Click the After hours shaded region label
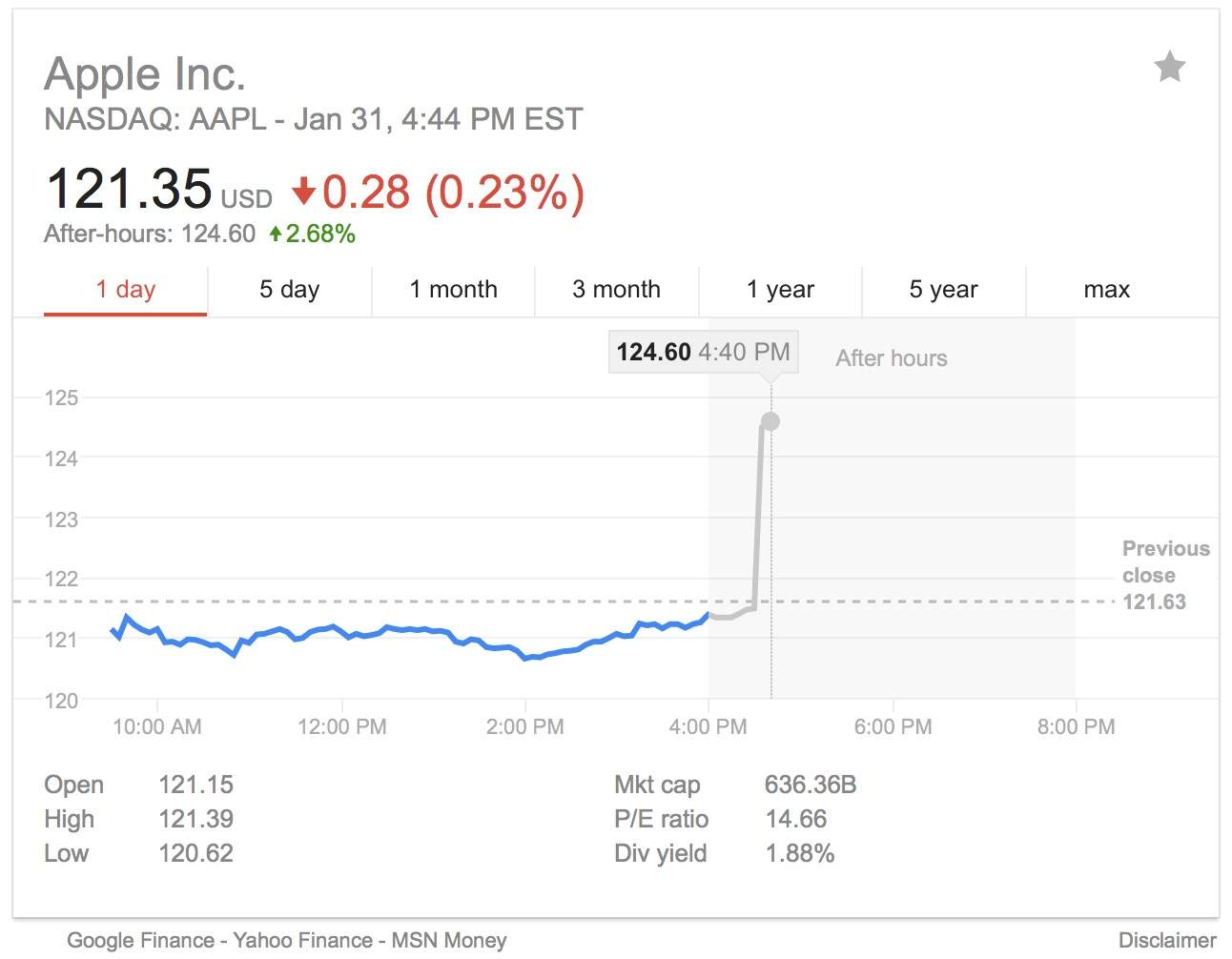 point(892,358)
